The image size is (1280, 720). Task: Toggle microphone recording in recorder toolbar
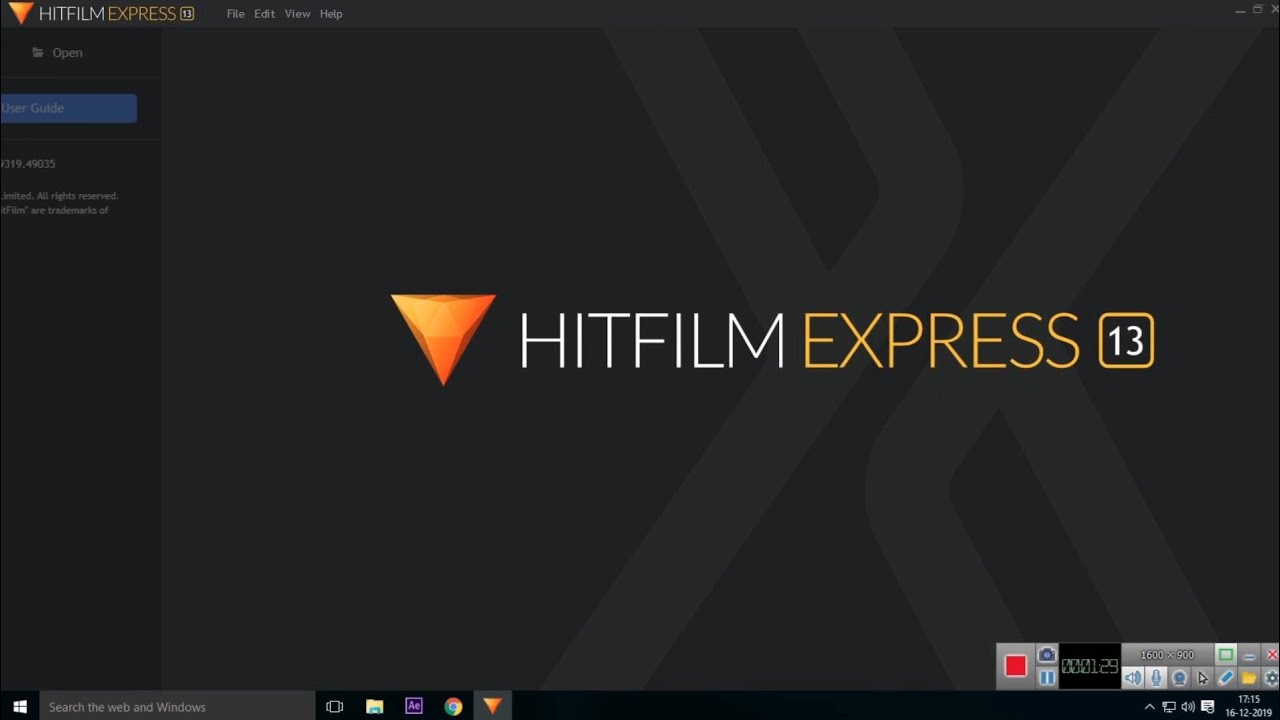click(1156, 678)
